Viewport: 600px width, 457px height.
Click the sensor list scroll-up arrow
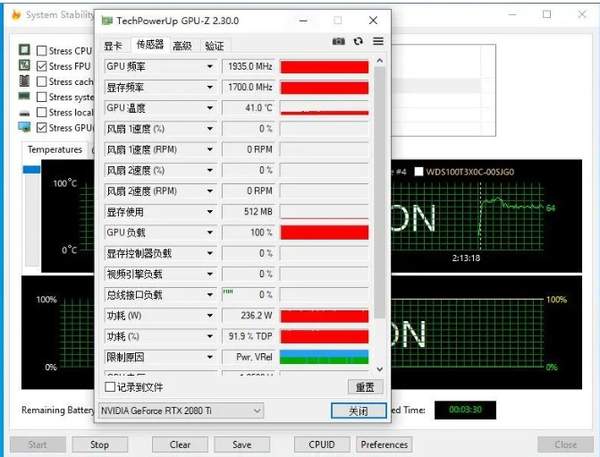(380, 60)
